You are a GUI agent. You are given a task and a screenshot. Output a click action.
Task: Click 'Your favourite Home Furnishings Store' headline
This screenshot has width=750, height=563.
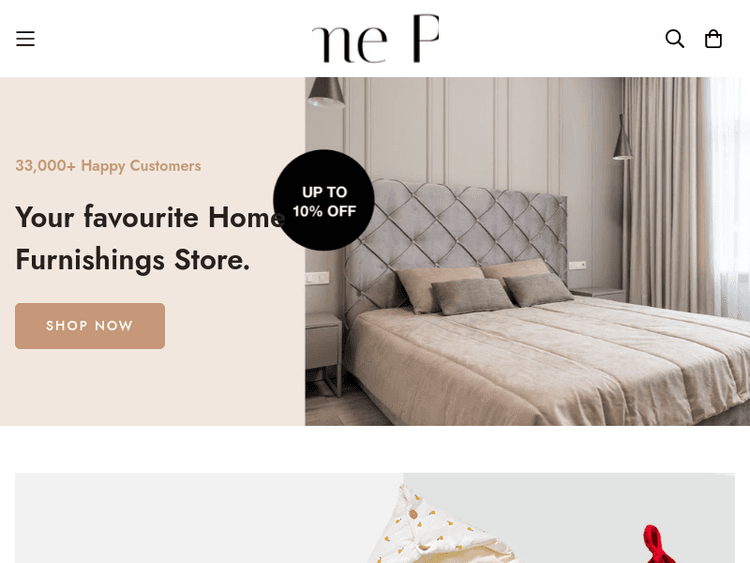click(x=150, y=238)
